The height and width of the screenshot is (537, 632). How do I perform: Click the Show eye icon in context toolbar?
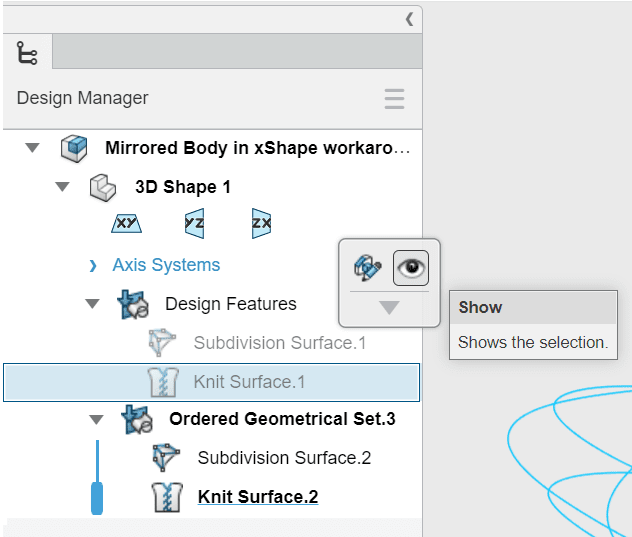(411, 268)
